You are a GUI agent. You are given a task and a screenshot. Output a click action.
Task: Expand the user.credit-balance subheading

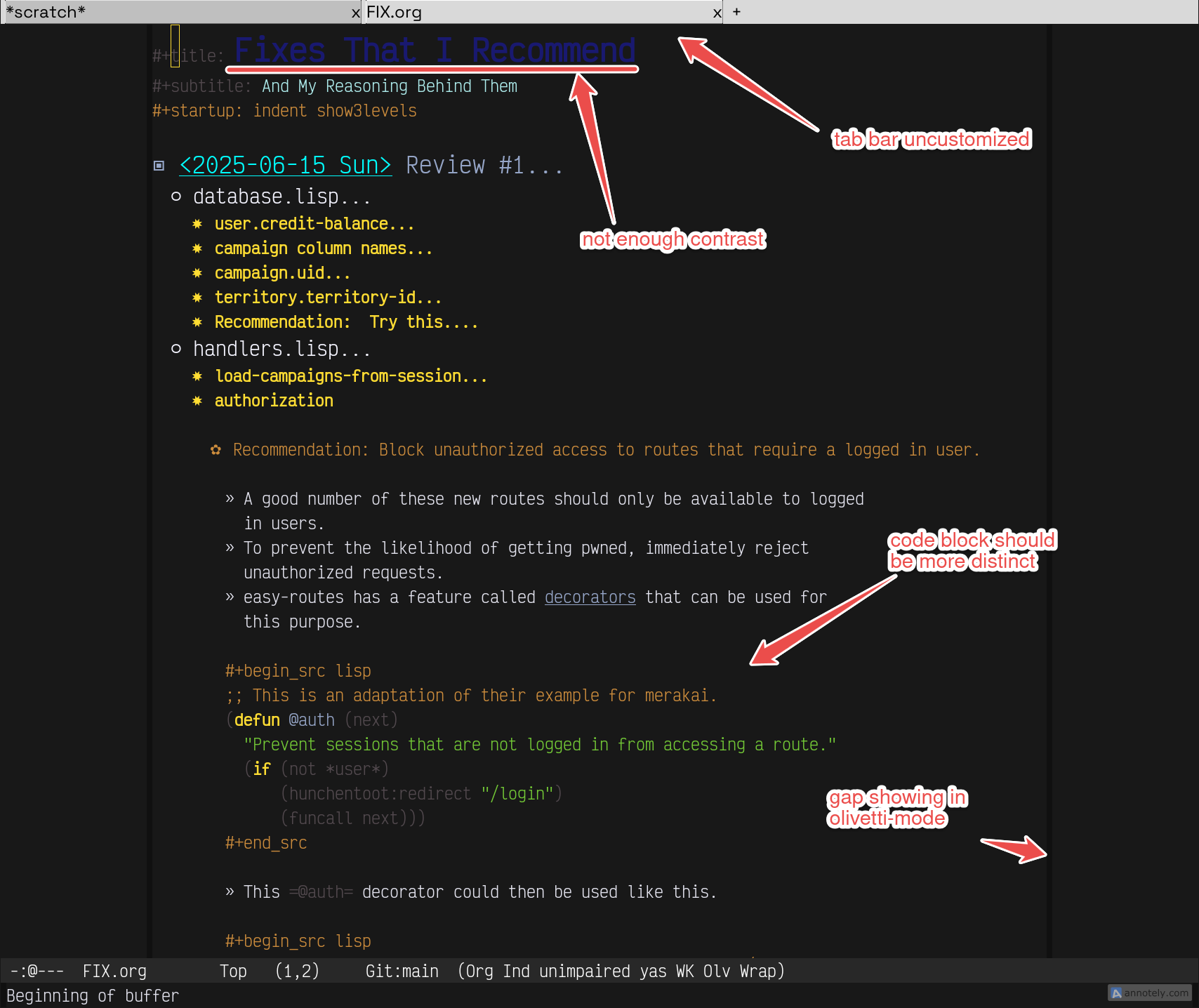pyautogui.click(x=314, y=224)
